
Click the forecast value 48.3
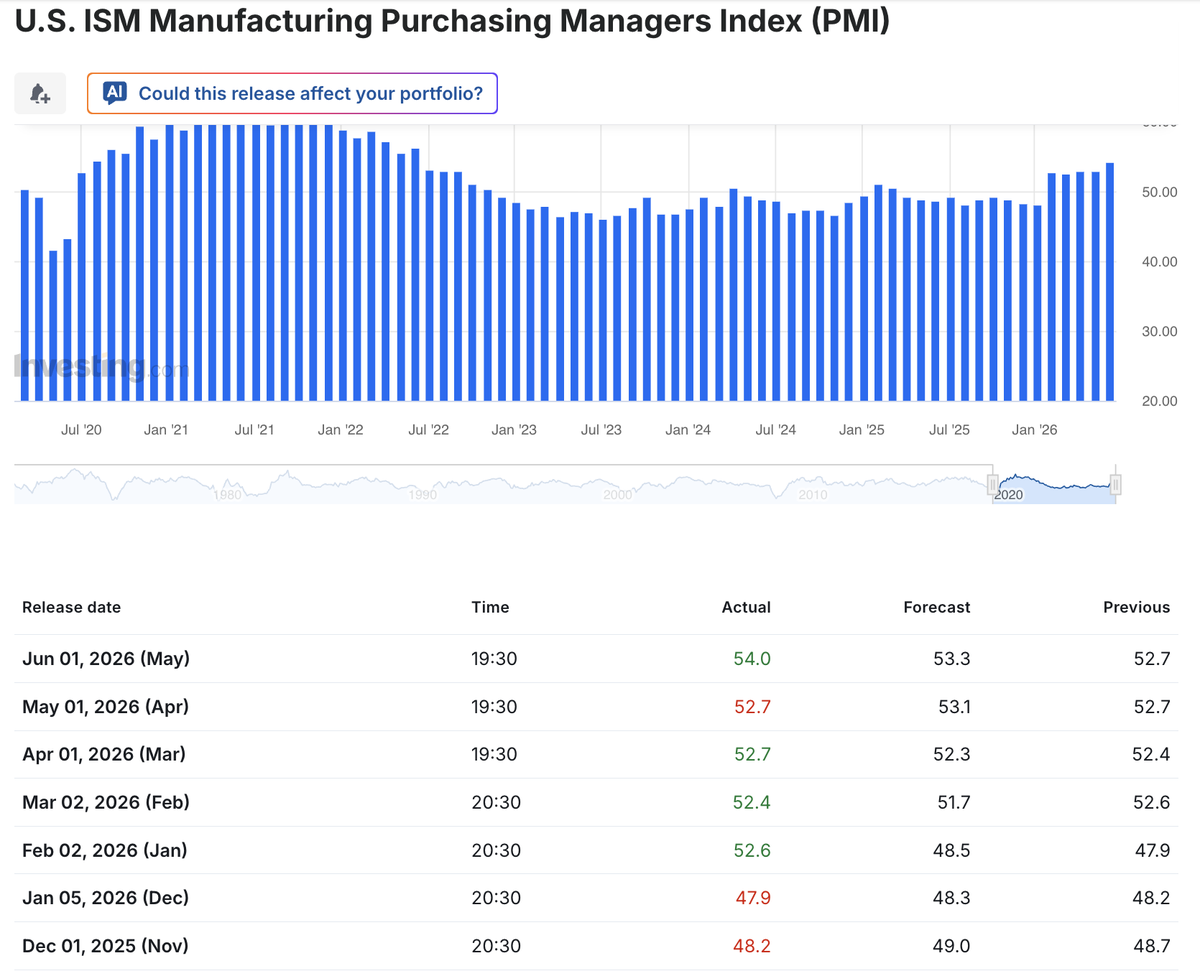pos(952,899)
